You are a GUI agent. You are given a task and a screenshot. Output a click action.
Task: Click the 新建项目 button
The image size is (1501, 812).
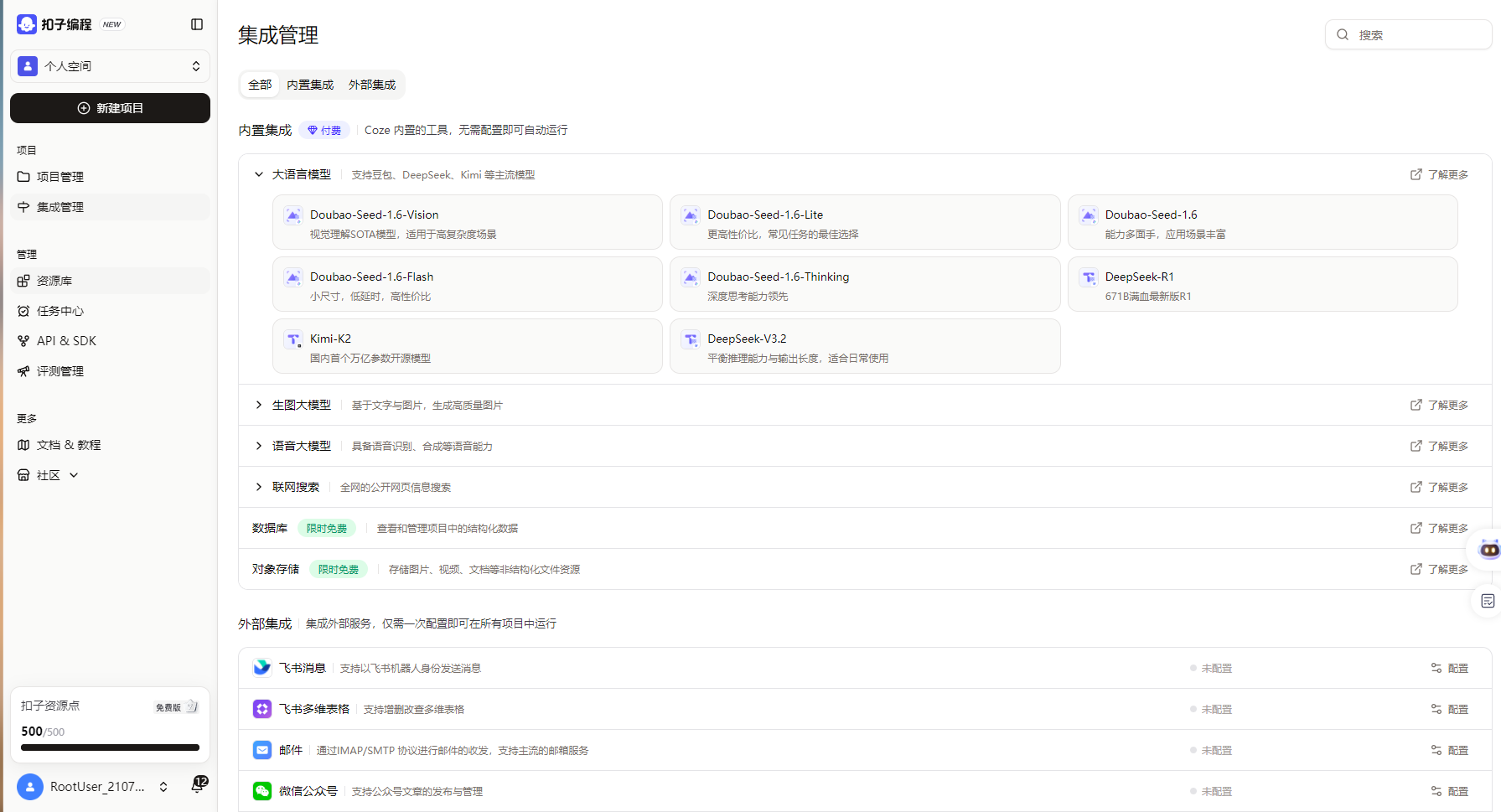pos(110,108)
